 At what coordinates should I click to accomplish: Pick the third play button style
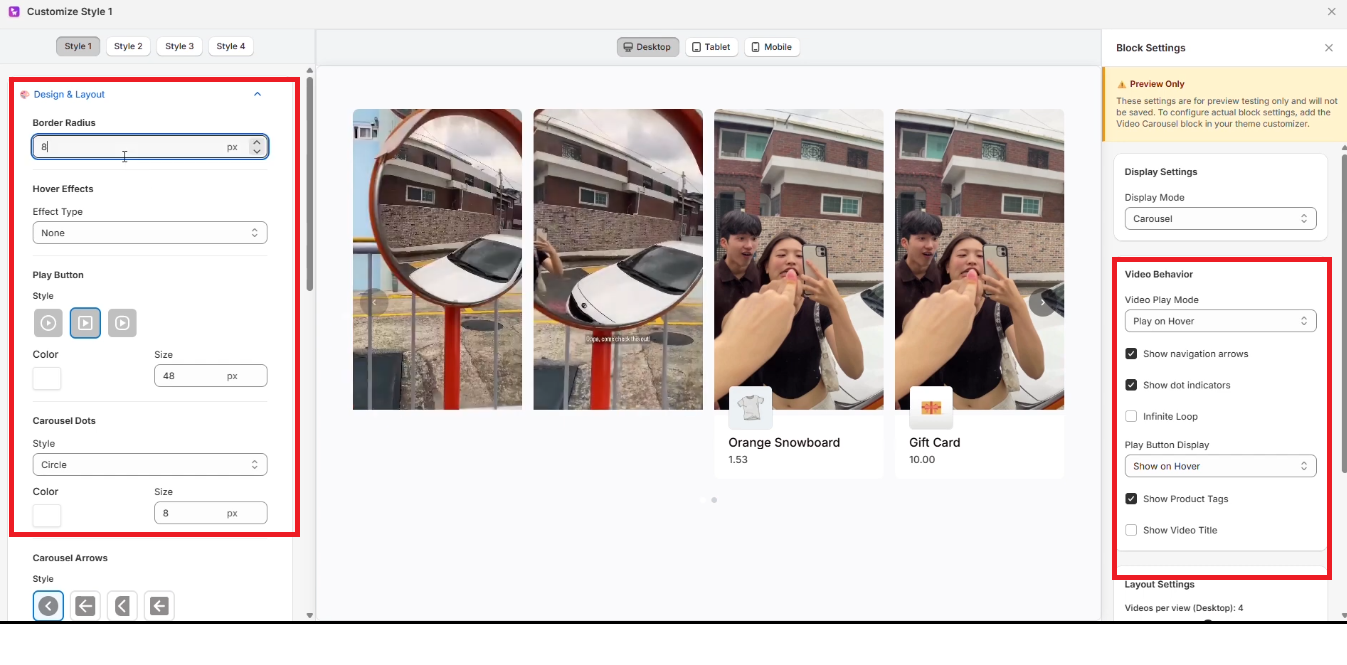122,323
